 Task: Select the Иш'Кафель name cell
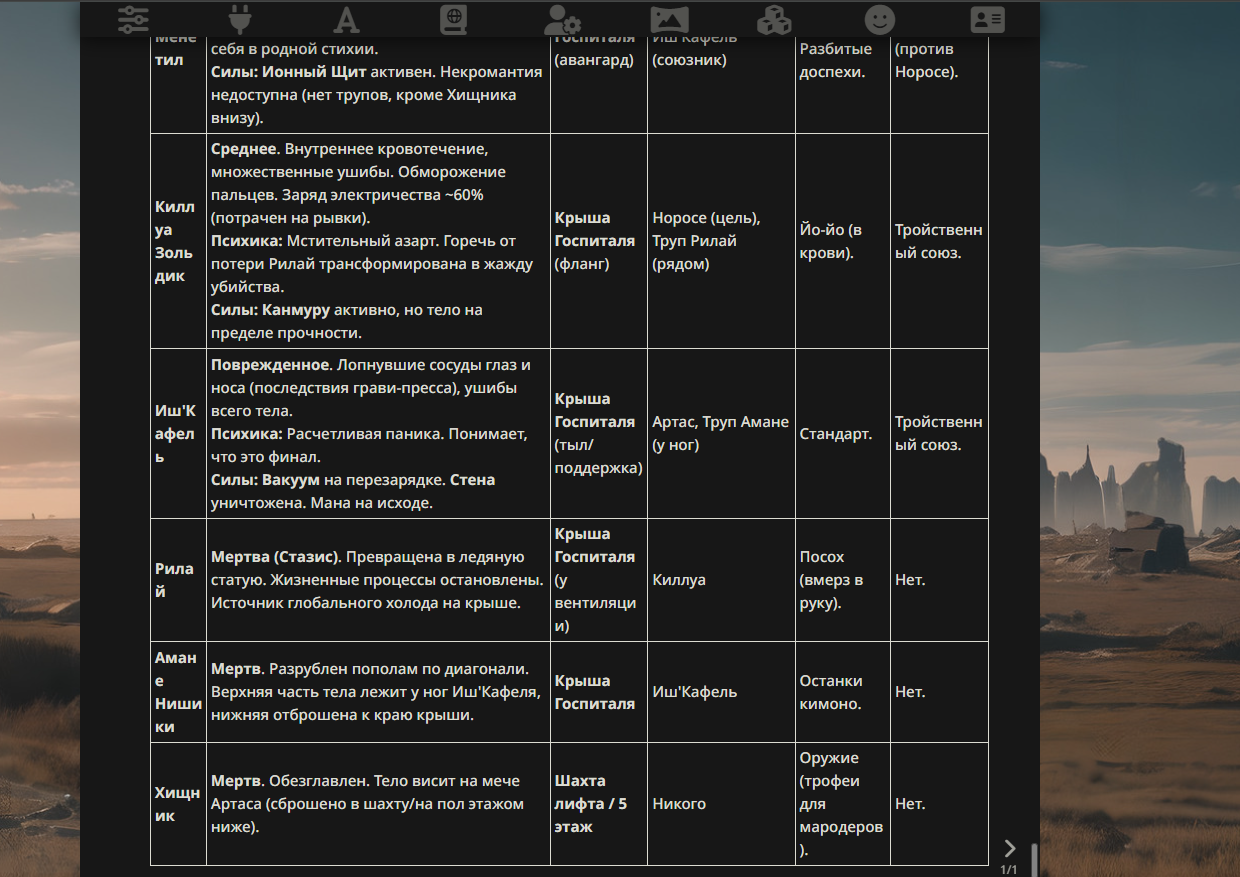pos(178,433)
